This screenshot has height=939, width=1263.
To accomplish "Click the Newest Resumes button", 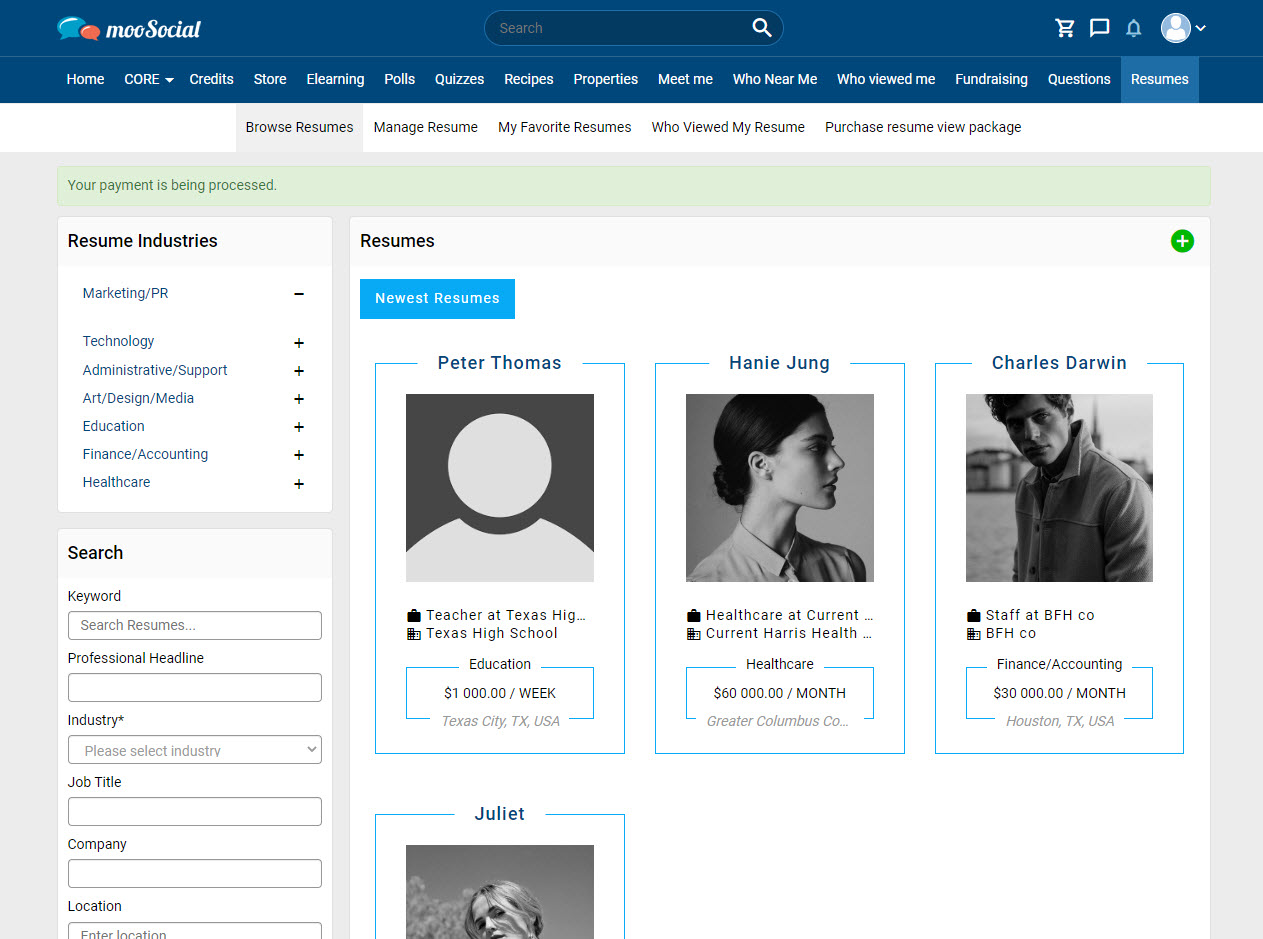I will (x=437, y=299).
